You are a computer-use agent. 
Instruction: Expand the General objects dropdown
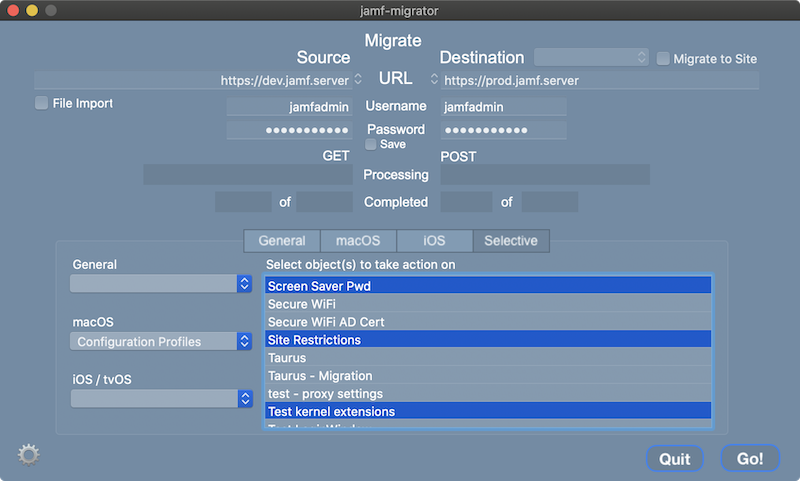(x=161, y=284)
